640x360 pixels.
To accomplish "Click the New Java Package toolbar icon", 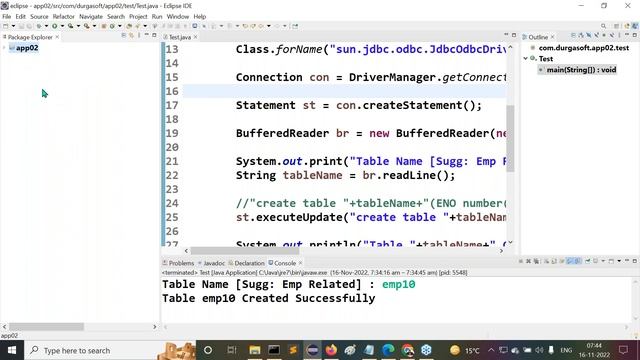I will tap(104, 26).
